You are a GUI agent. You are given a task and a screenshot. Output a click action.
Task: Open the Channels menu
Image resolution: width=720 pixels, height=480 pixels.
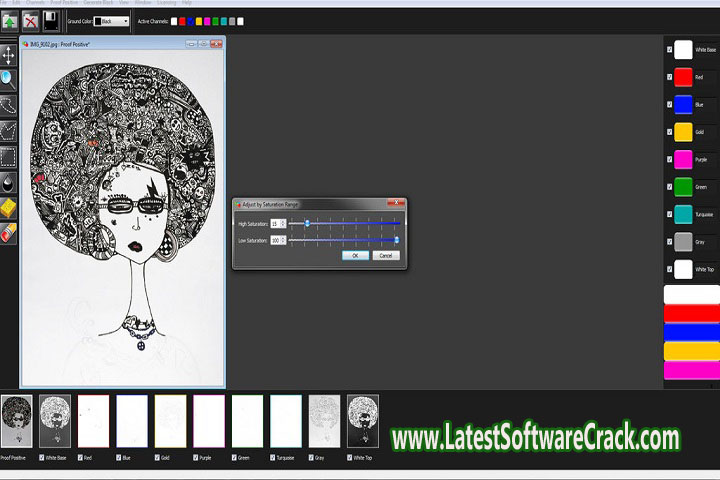pyautogui.click(x=34, y=3)
